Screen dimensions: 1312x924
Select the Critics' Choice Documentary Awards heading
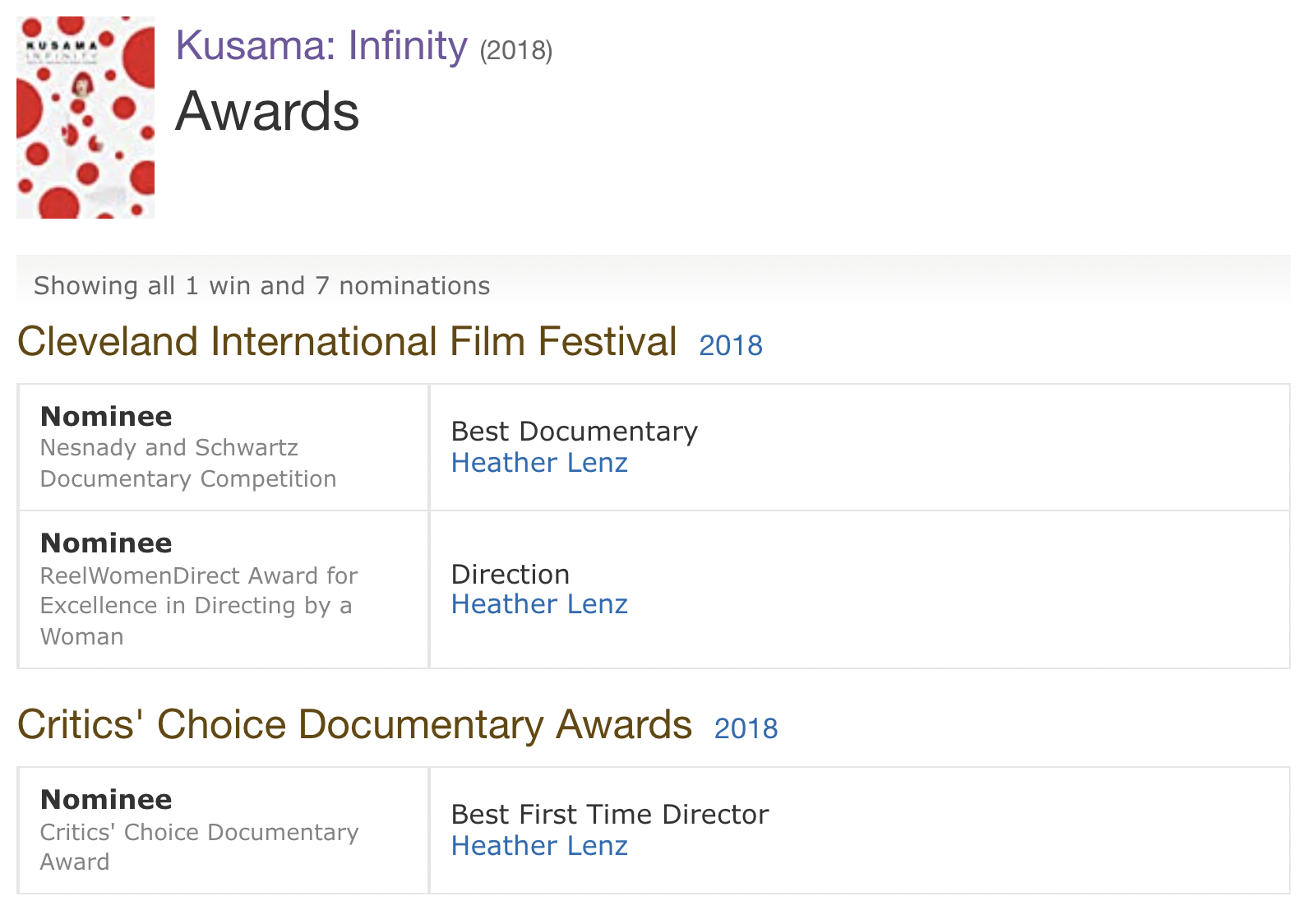tap(354, 724)
